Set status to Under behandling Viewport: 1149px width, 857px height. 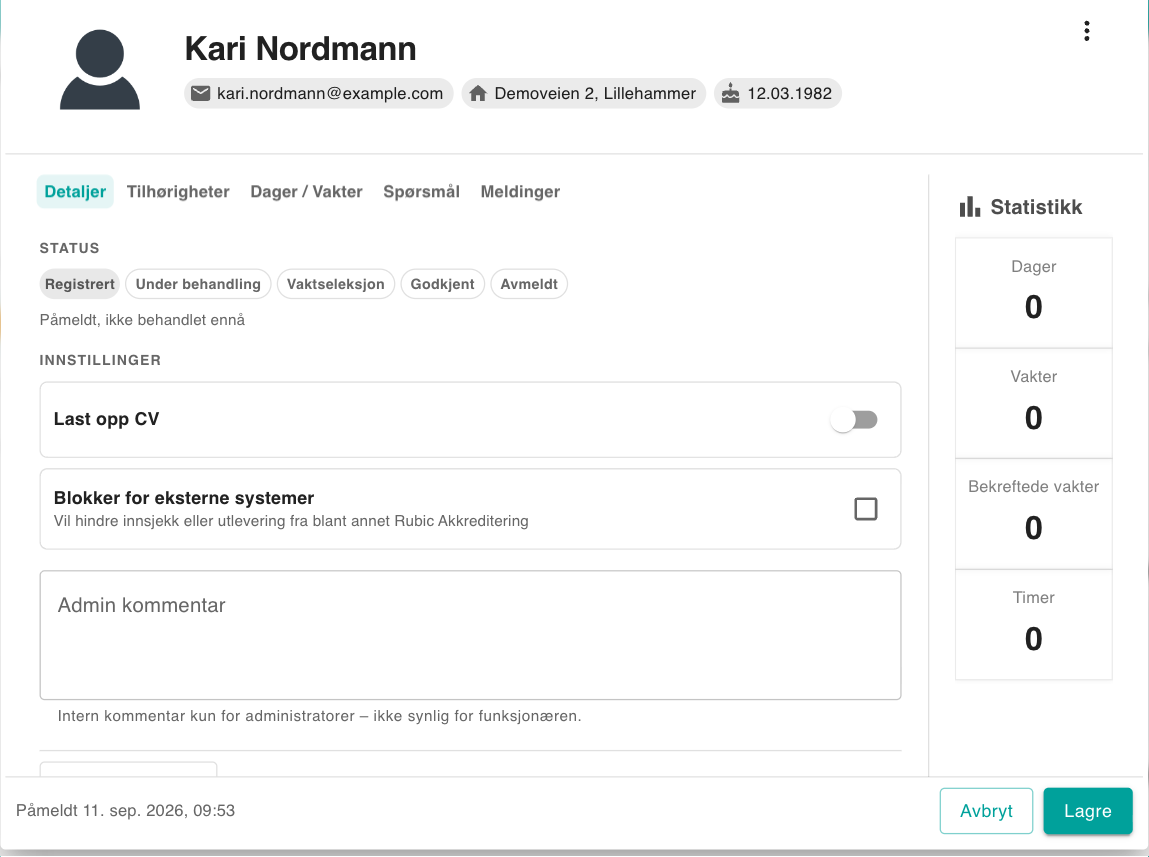tap(198, 284)
